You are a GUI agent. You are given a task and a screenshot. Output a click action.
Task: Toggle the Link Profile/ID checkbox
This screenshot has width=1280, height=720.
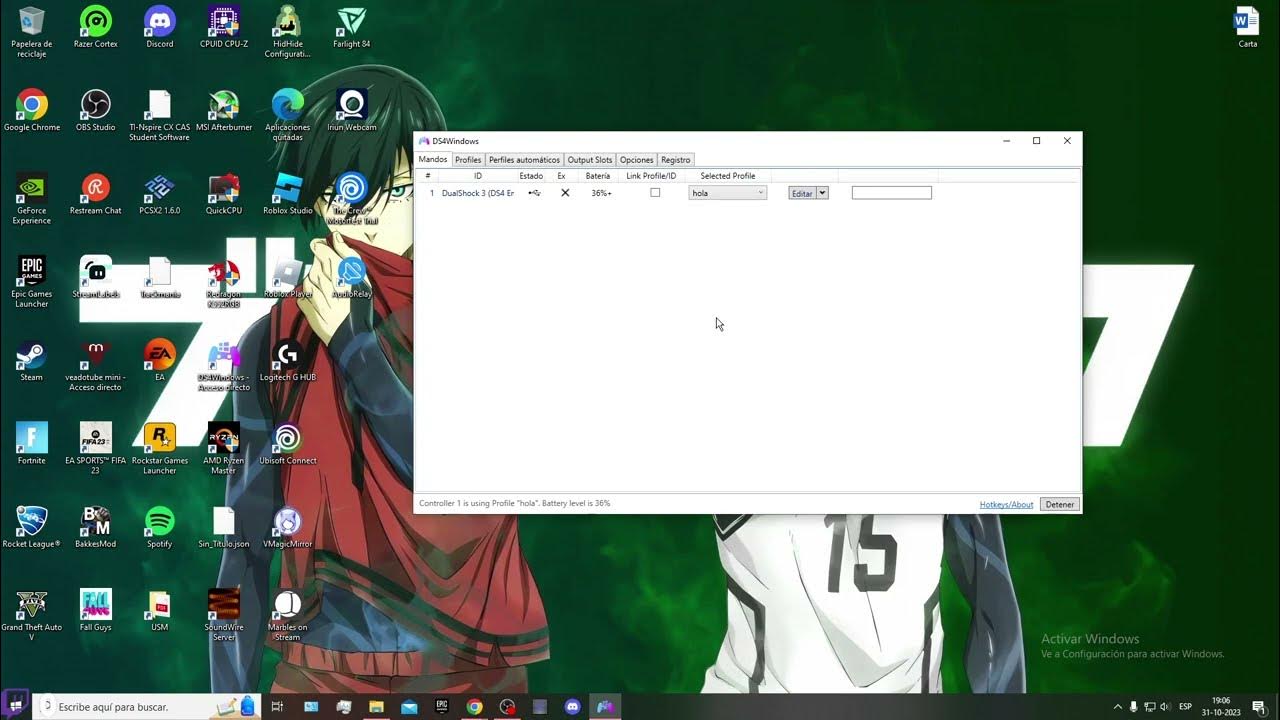655,193
